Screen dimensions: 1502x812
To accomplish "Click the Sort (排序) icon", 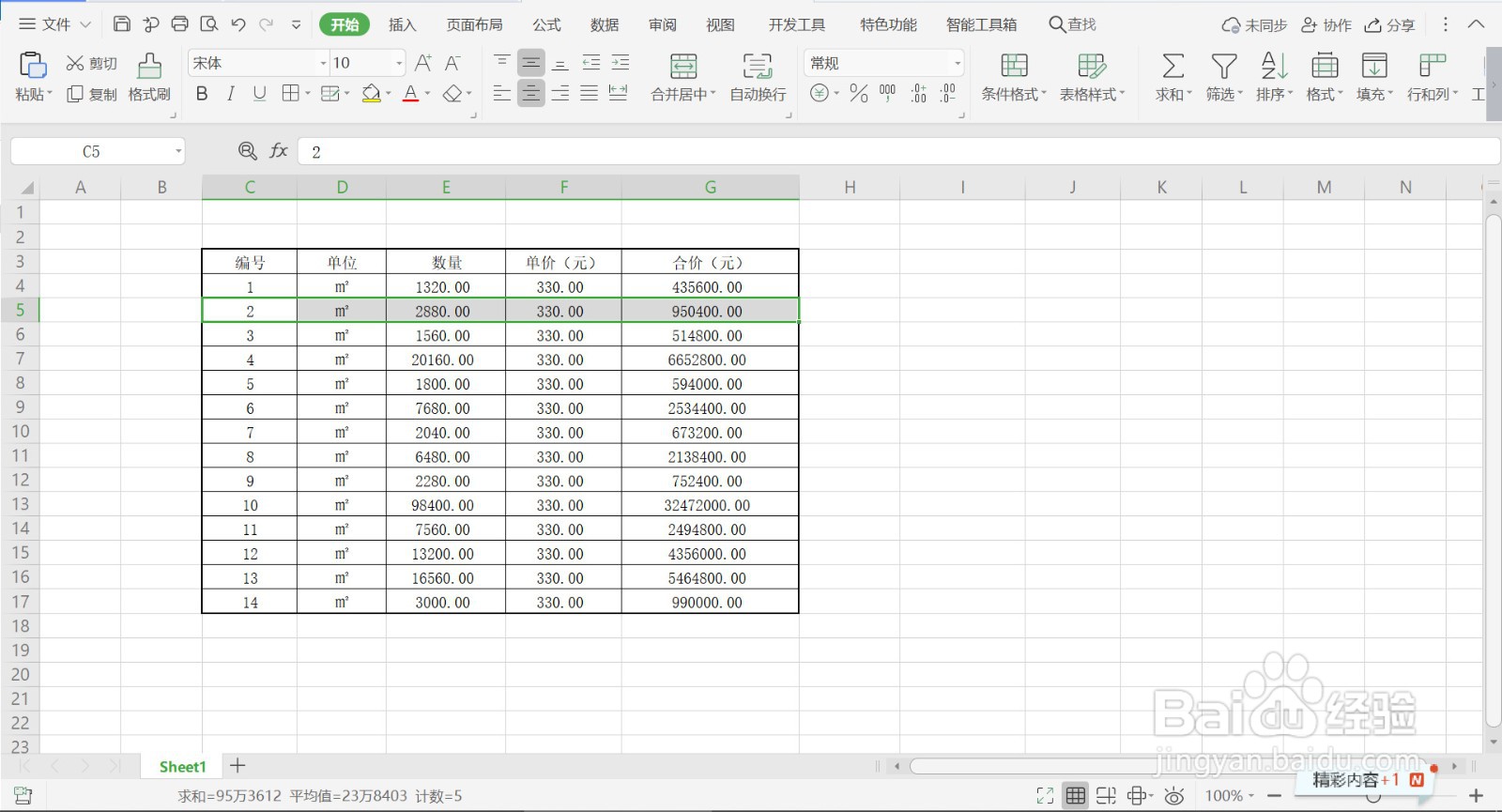I will pyautogui.click(x=1274, y=66).
